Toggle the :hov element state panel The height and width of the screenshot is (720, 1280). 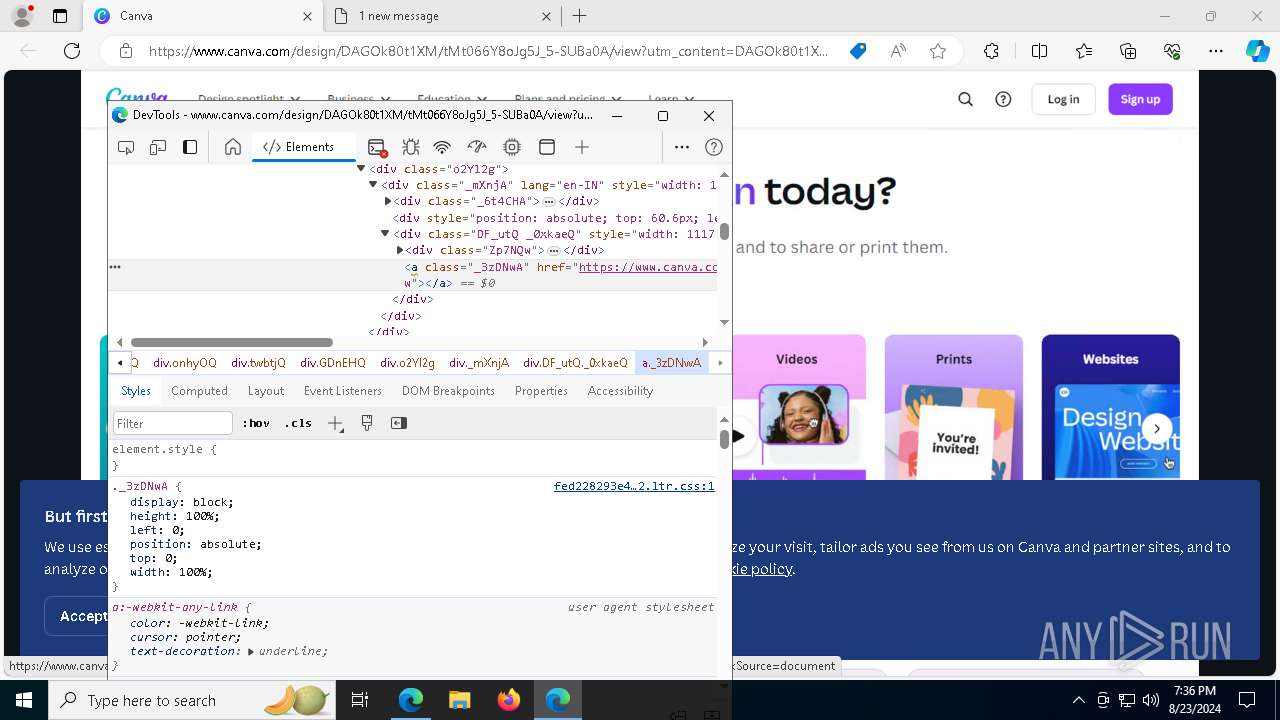(x=256, y=423)
